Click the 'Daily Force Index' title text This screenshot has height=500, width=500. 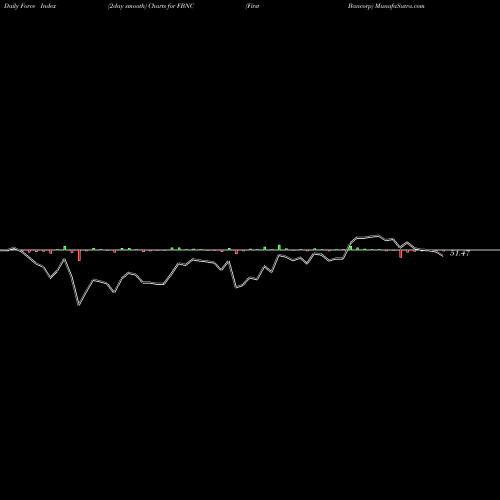30,6
